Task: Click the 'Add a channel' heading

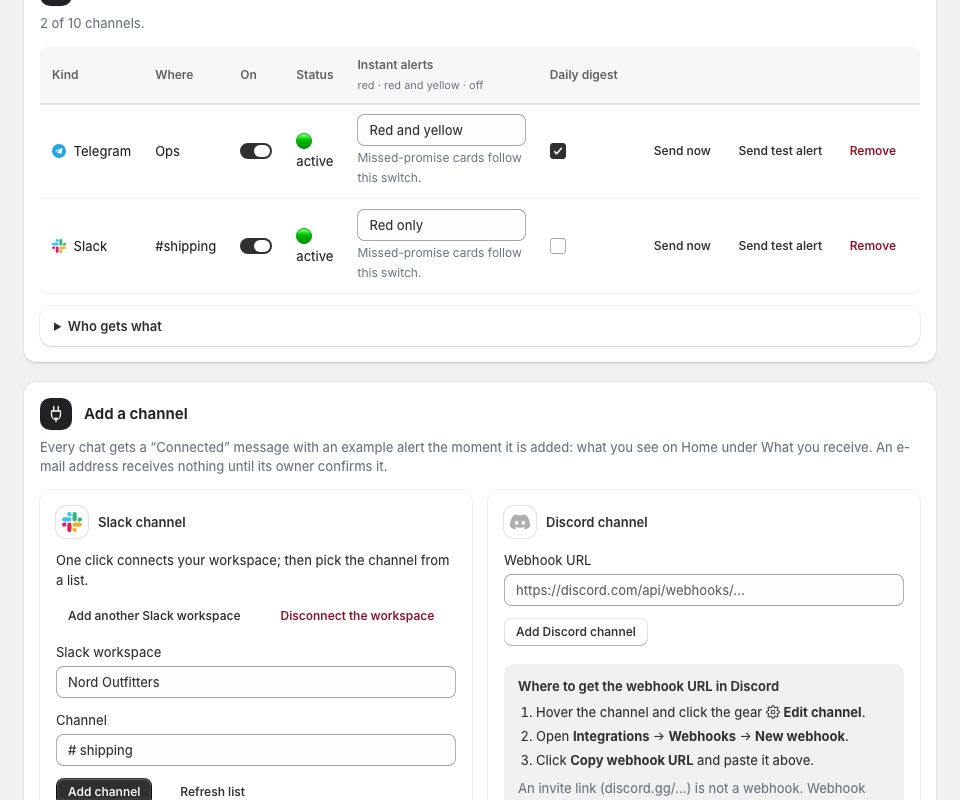Action: click(136, 414)
